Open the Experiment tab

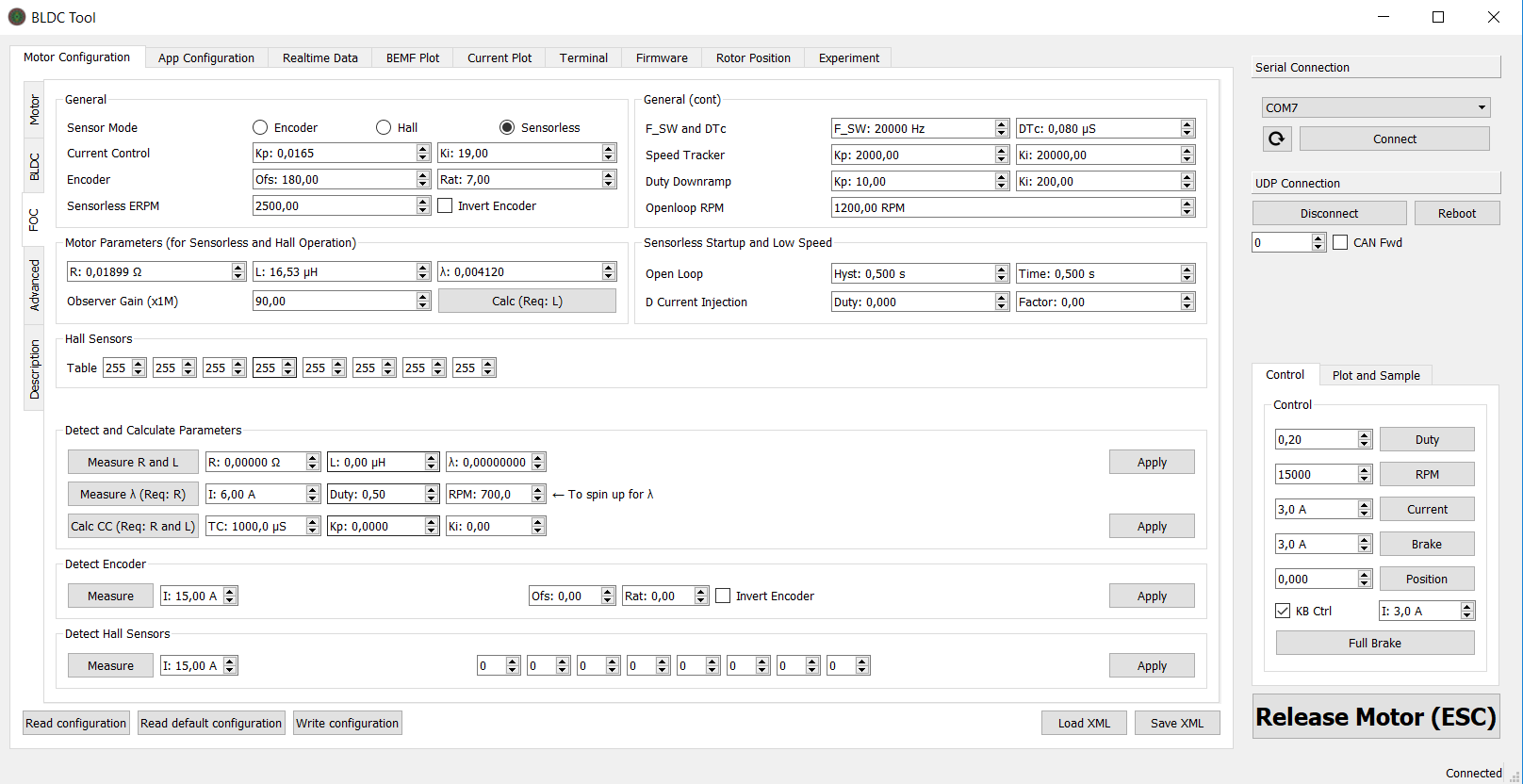848,57
